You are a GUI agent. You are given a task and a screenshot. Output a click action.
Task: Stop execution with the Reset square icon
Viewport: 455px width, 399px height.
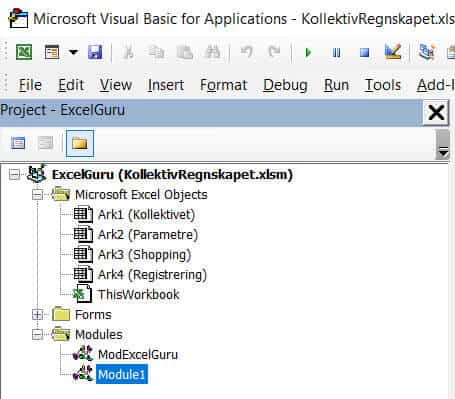[365, 53]
